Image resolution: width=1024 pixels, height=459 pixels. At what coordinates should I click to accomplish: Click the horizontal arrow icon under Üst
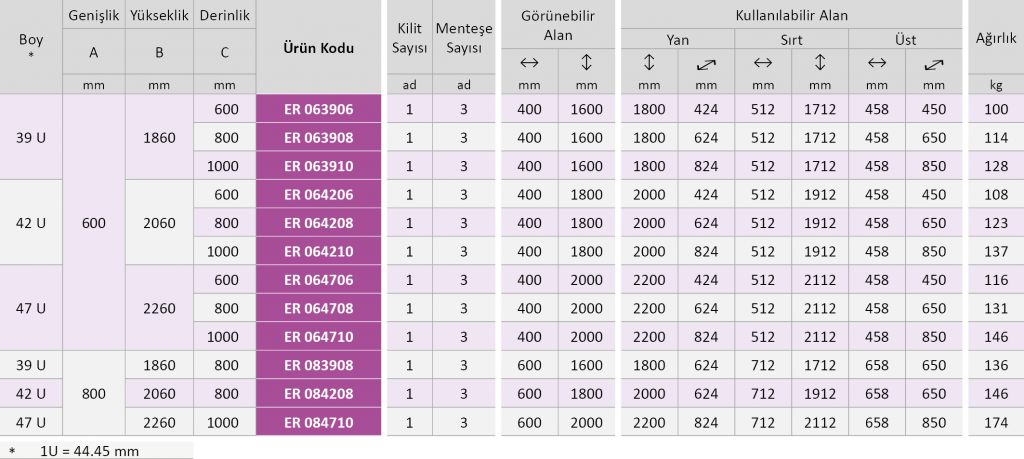(x=877, y=63)
